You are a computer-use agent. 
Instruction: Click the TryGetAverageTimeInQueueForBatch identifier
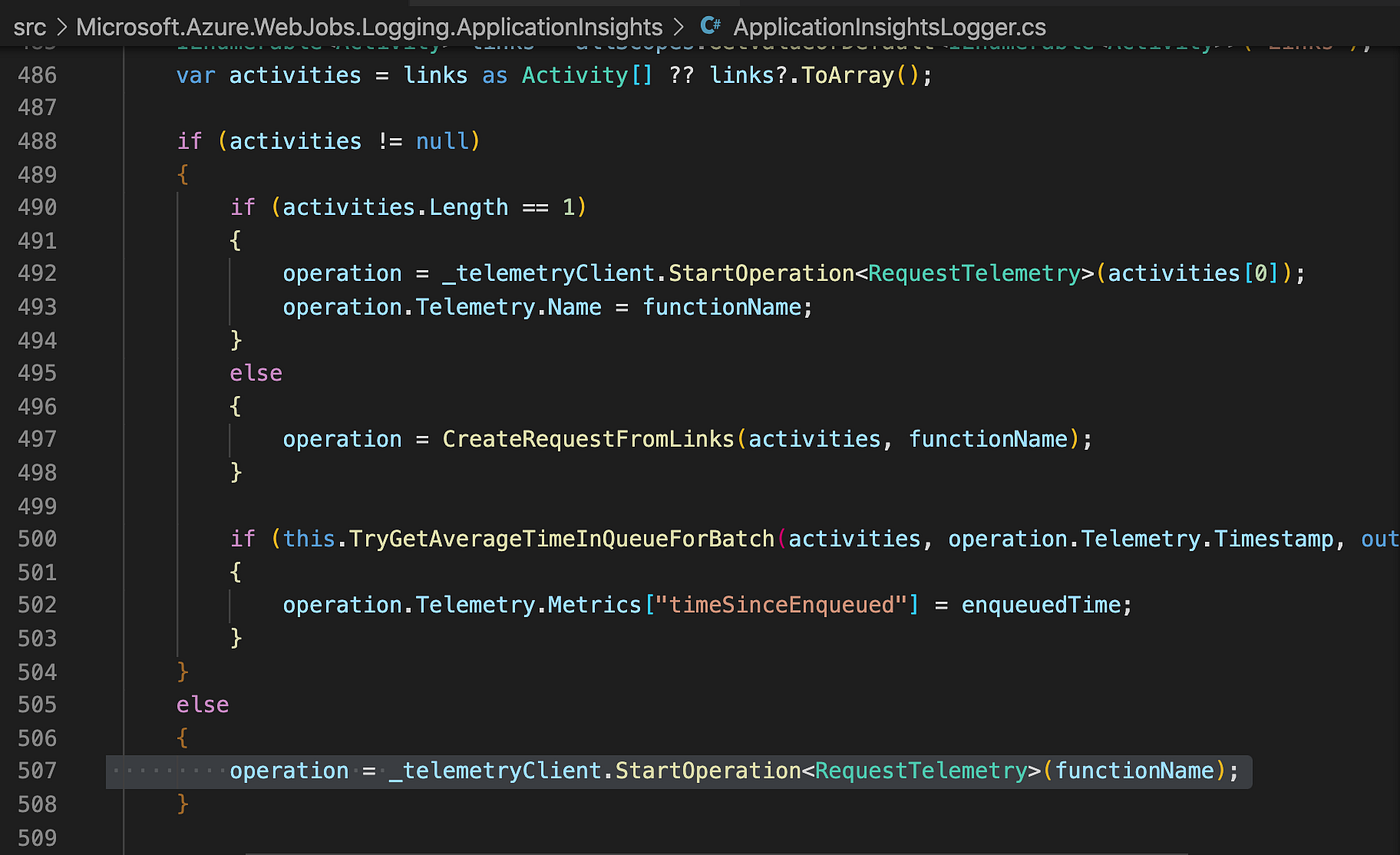(560, 538)
